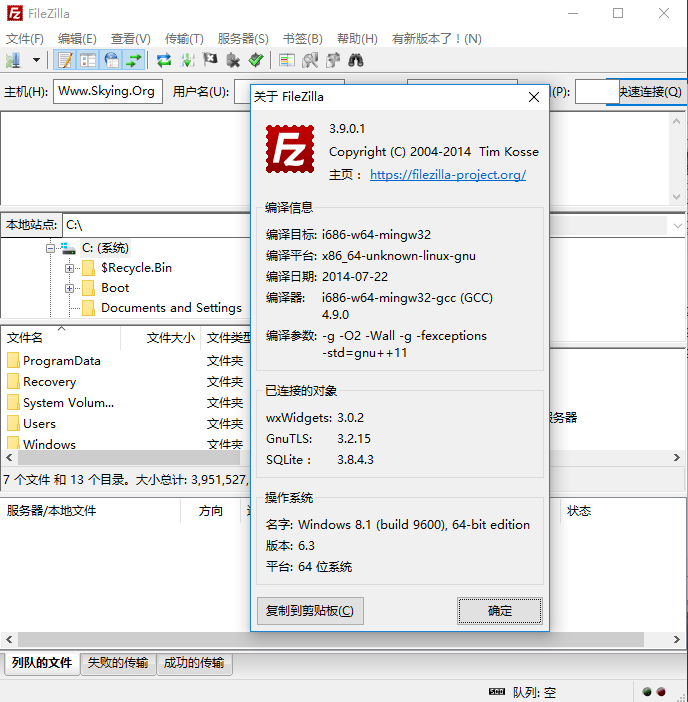The height and width of the screenshot is (702, 688).
Task: Search remote files binoculars icon
Action: [x=356, y=60]
